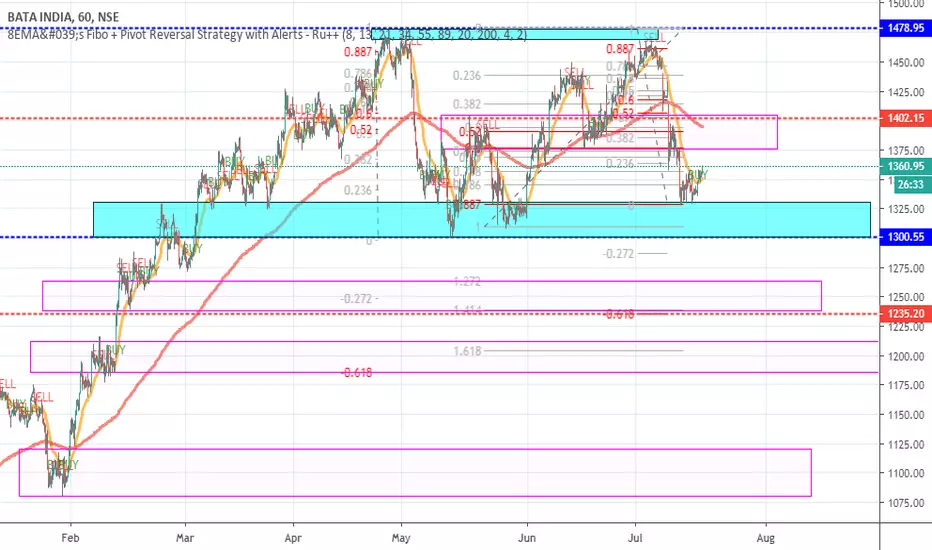Select the lowest magenta rectangle near 1100.00
Image resolution: width=932 pixels, height=550 pixels.
(x=415, y=473)
